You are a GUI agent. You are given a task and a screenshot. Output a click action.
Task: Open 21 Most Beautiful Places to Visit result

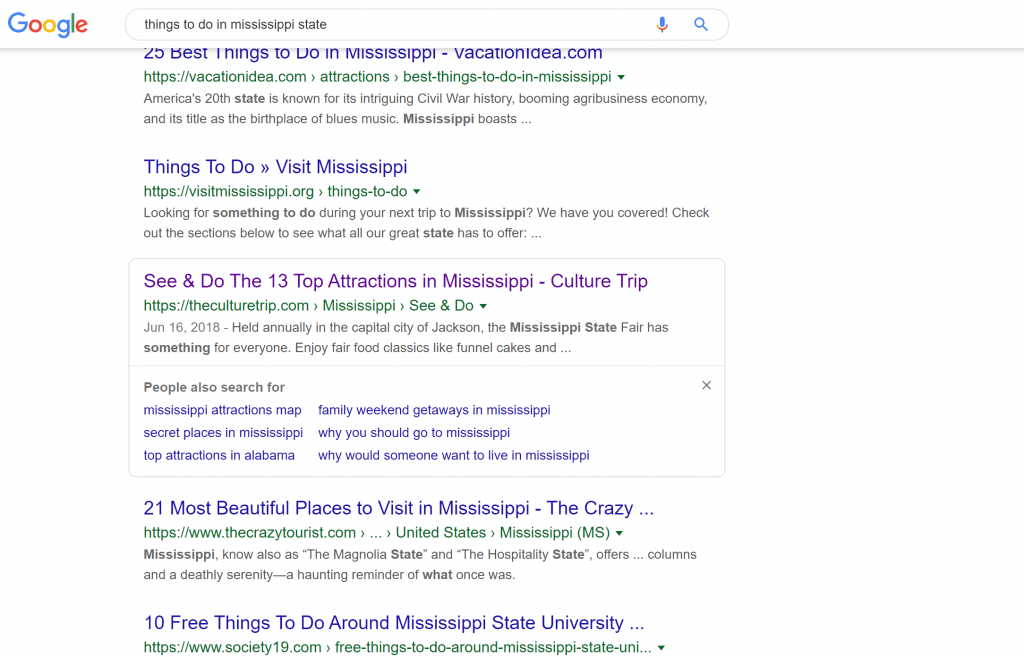tap(398, 508)
